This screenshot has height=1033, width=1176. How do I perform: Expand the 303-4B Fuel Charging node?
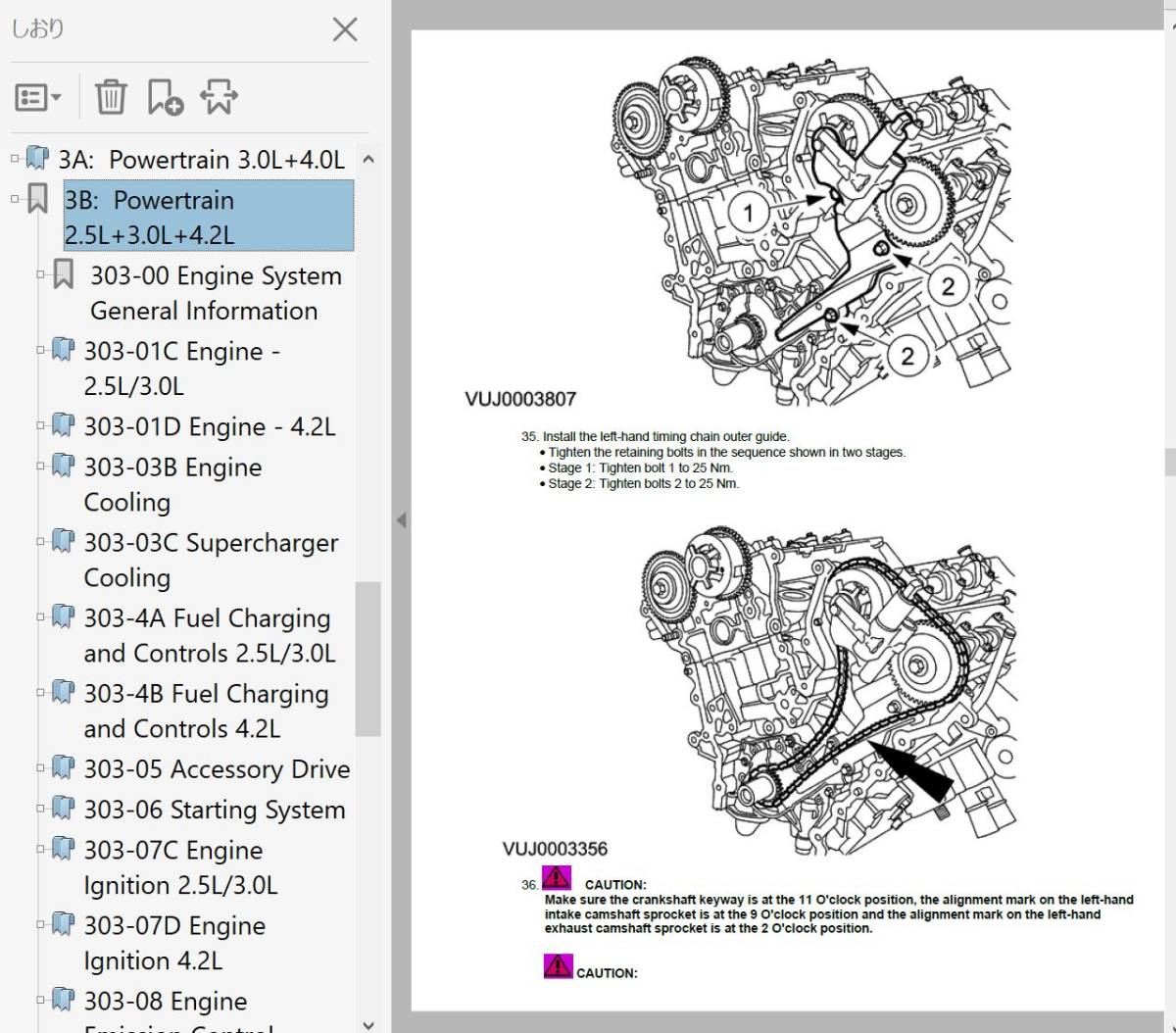[41, 692]
